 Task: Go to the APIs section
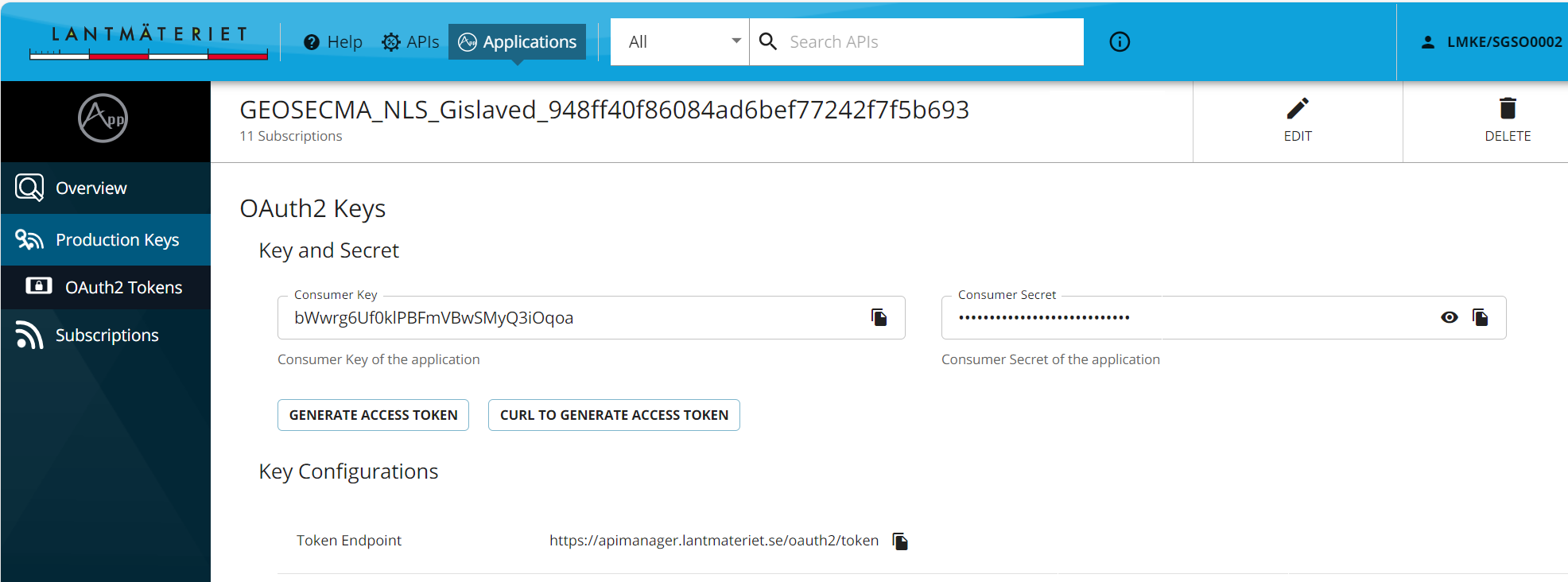[410, 42]
